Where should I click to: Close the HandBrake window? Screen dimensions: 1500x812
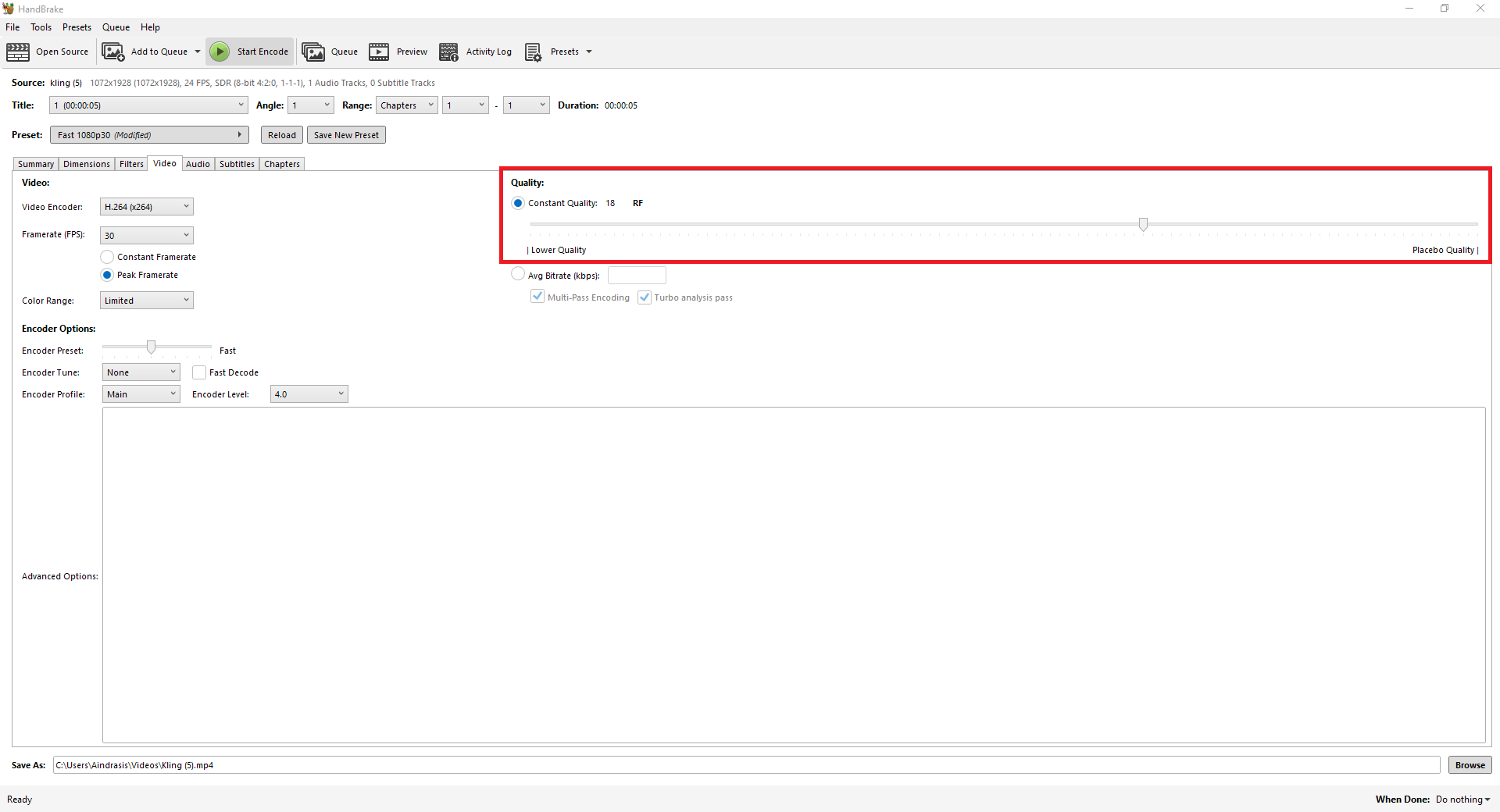tap(1480, 9)
